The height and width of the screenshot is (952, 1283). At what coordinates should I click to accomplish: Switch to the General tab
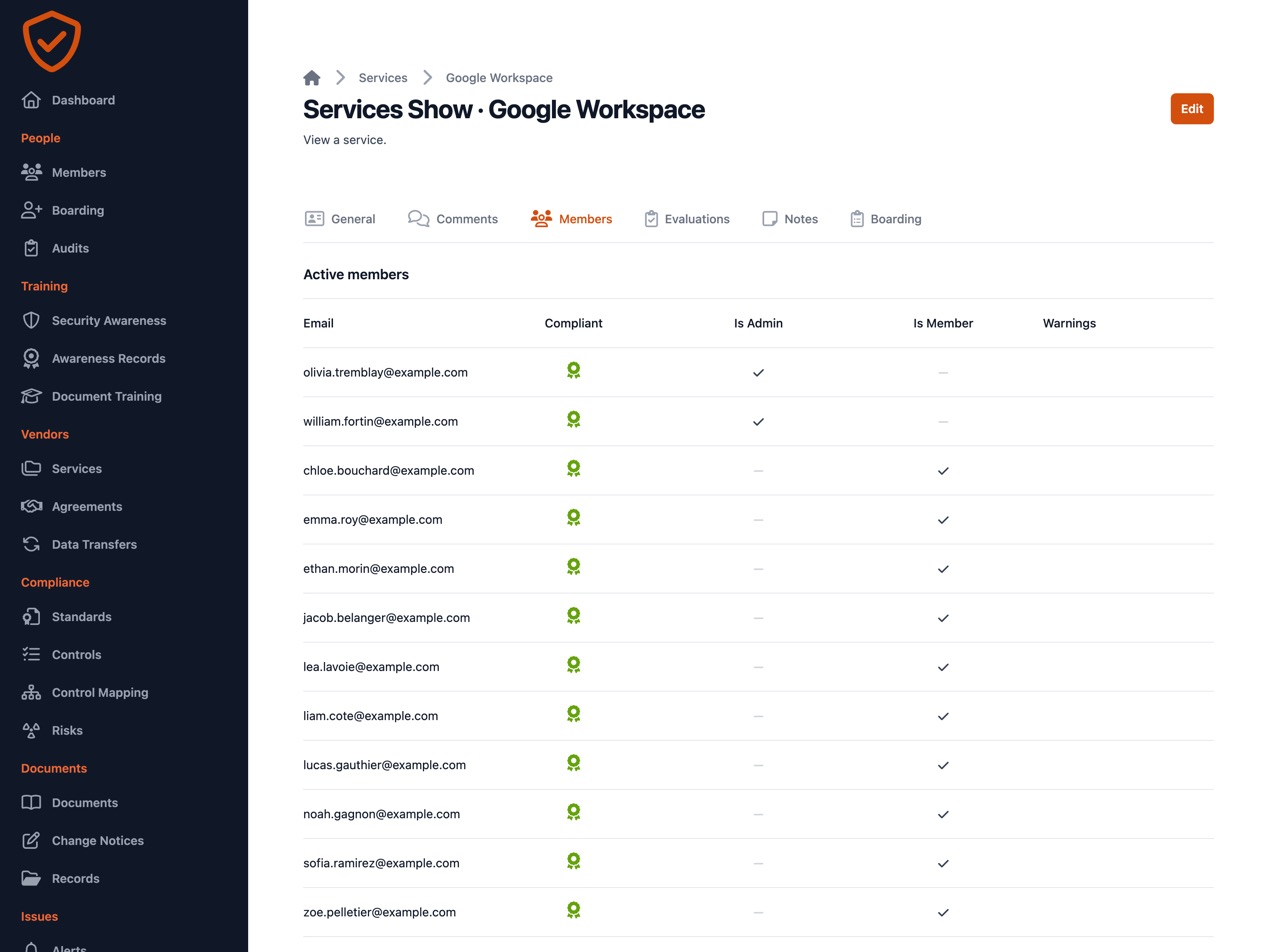(x=340, y=219)
